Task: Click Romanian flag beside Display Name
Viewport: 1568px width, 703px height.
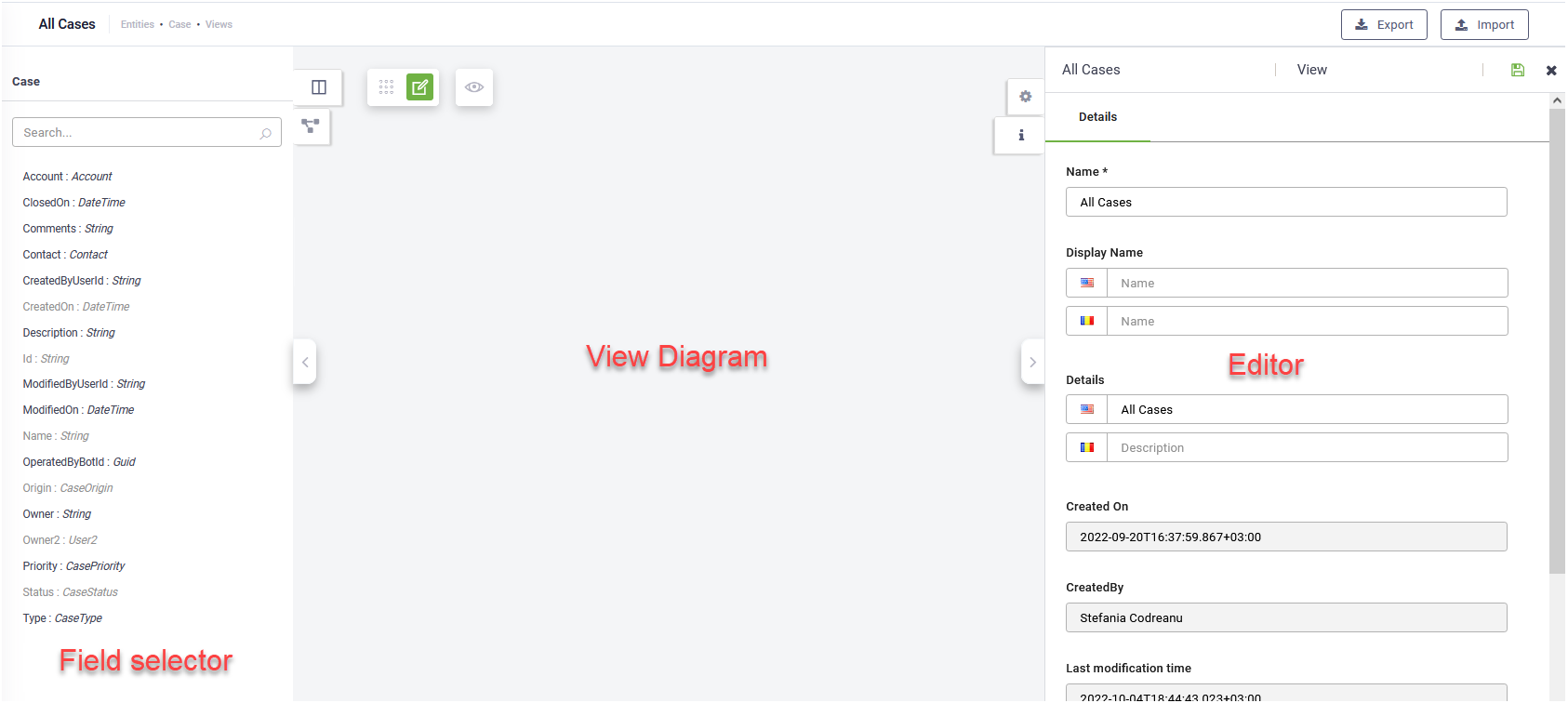Action: click(1087, 321)
